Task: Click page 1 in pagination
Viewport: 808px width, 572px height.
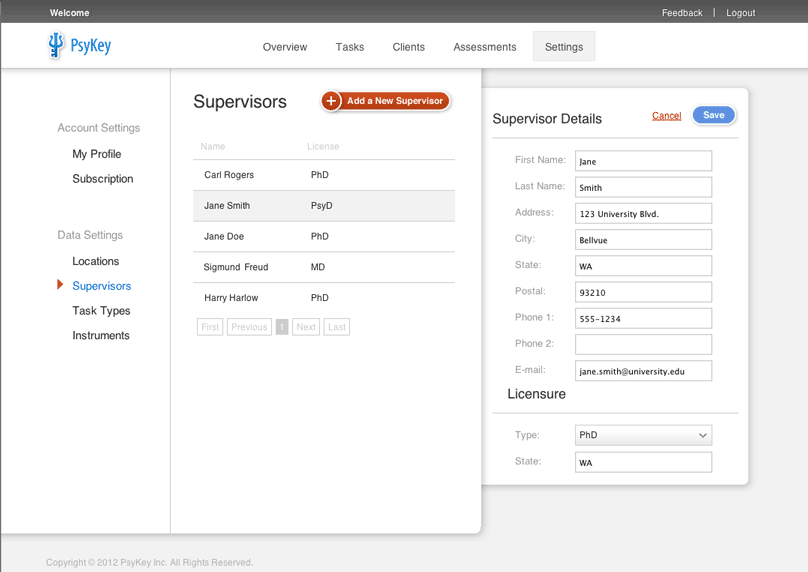Action: 282,327
